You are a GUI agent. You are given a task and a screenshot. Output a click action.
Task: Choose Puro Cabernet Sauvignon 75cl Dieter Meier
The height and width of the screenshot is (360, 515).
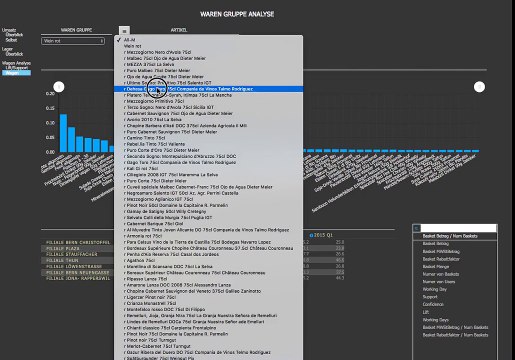click(x=208, y=132)
